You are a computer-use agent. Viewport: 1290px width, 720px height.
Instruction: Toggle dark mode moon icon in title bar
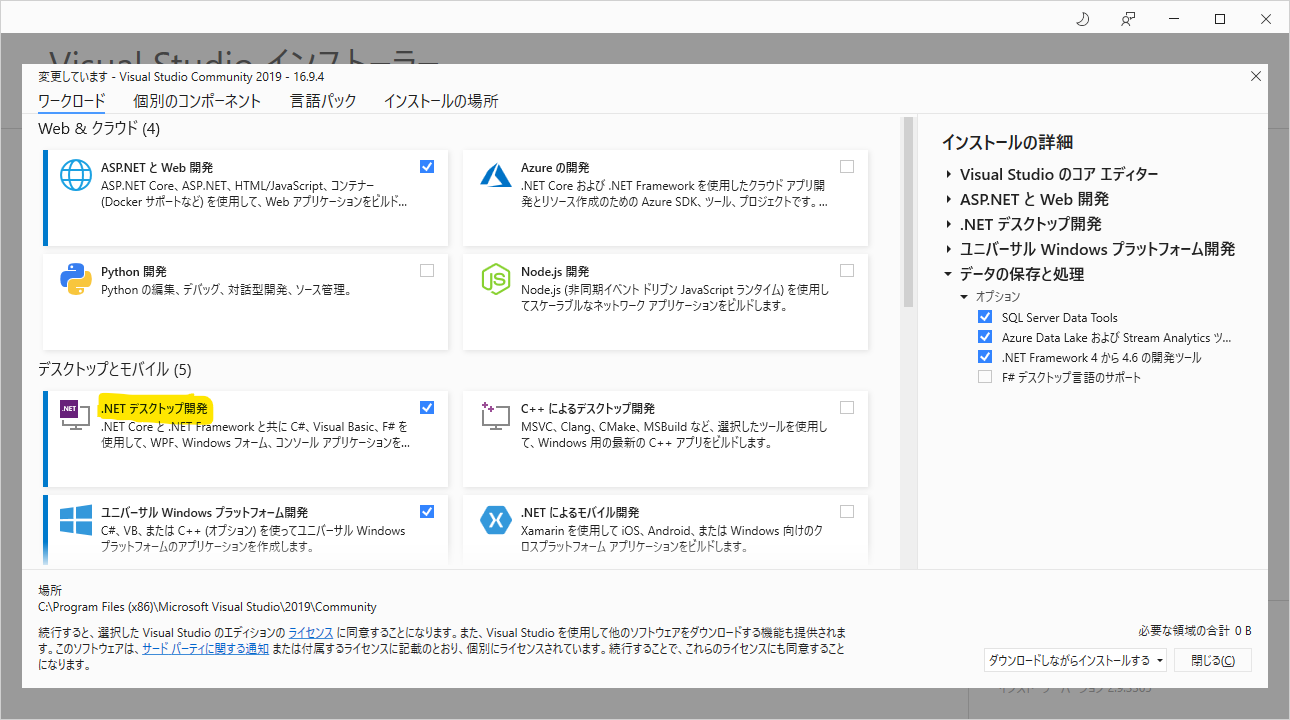click(x=1082, y=19)
